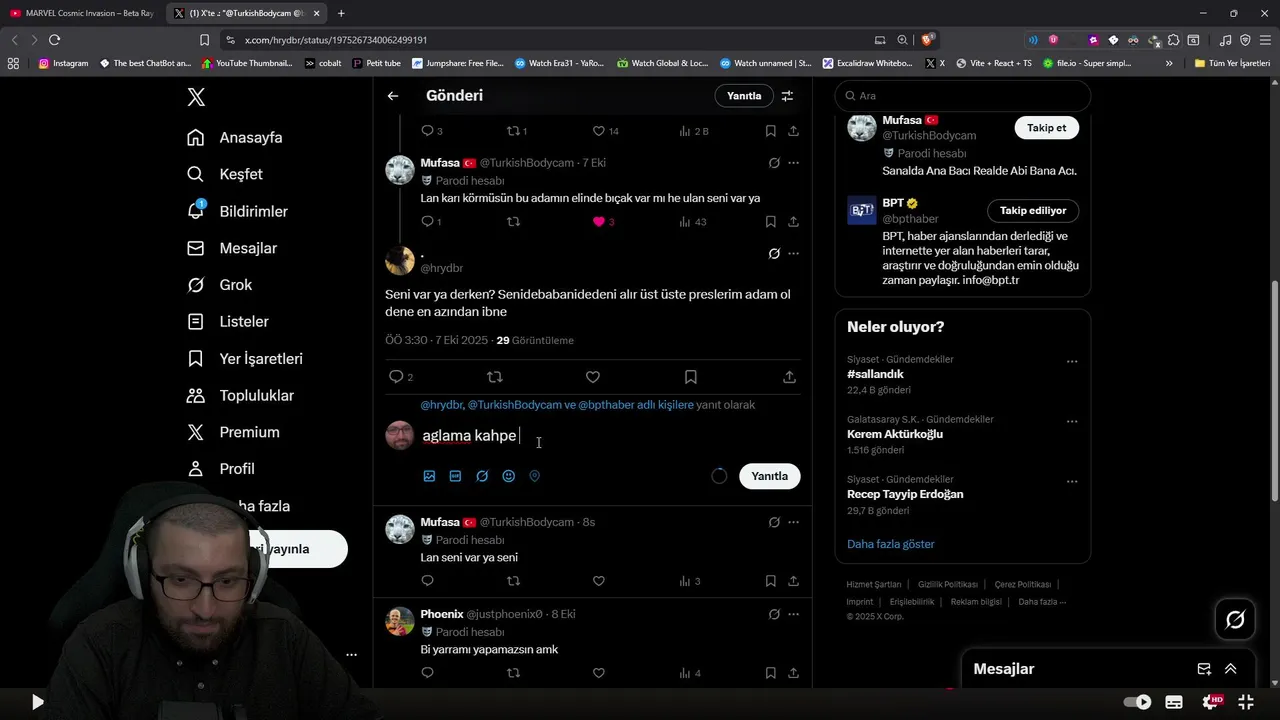Bookmark the hrydbr post
Image resolution: width=1280 pixels, height=720 pixels.
(691, 377)
